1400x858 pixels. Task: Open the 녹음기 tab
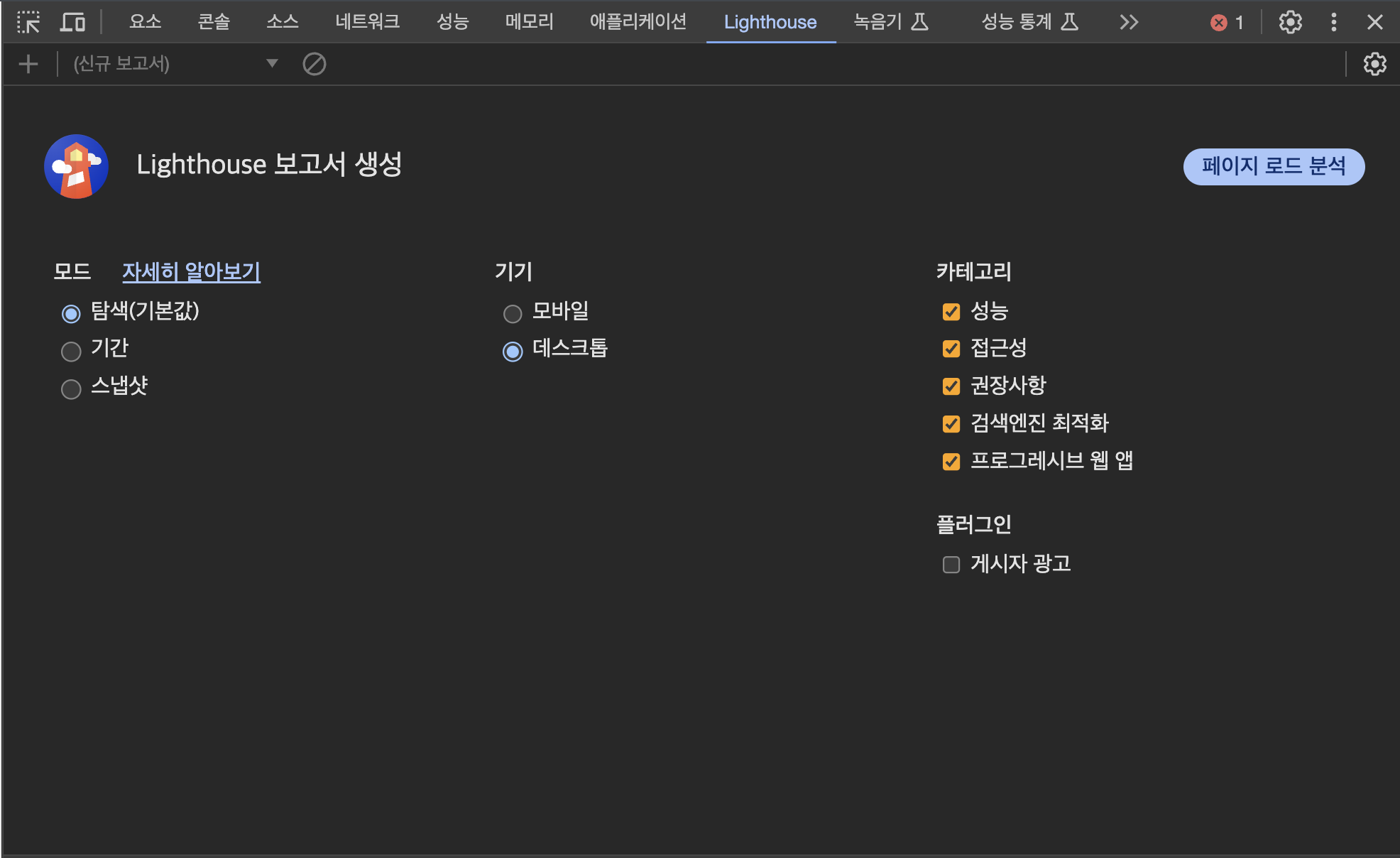[x=891, y=22]
